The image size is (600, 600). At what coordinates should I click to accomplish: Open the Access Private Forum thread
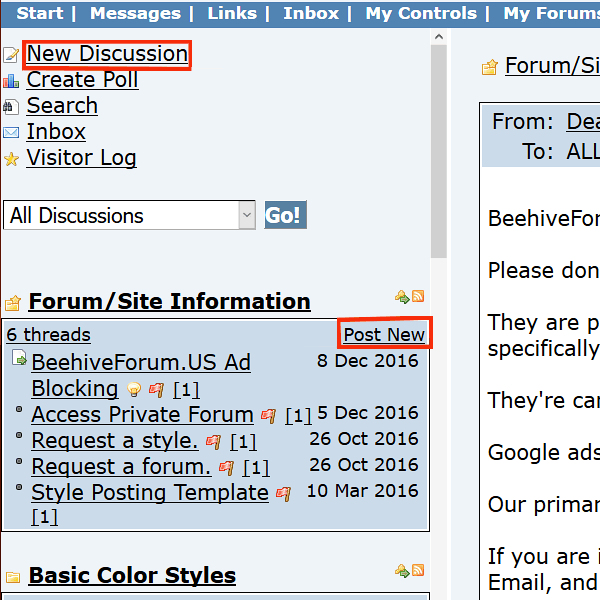point(142,414)
